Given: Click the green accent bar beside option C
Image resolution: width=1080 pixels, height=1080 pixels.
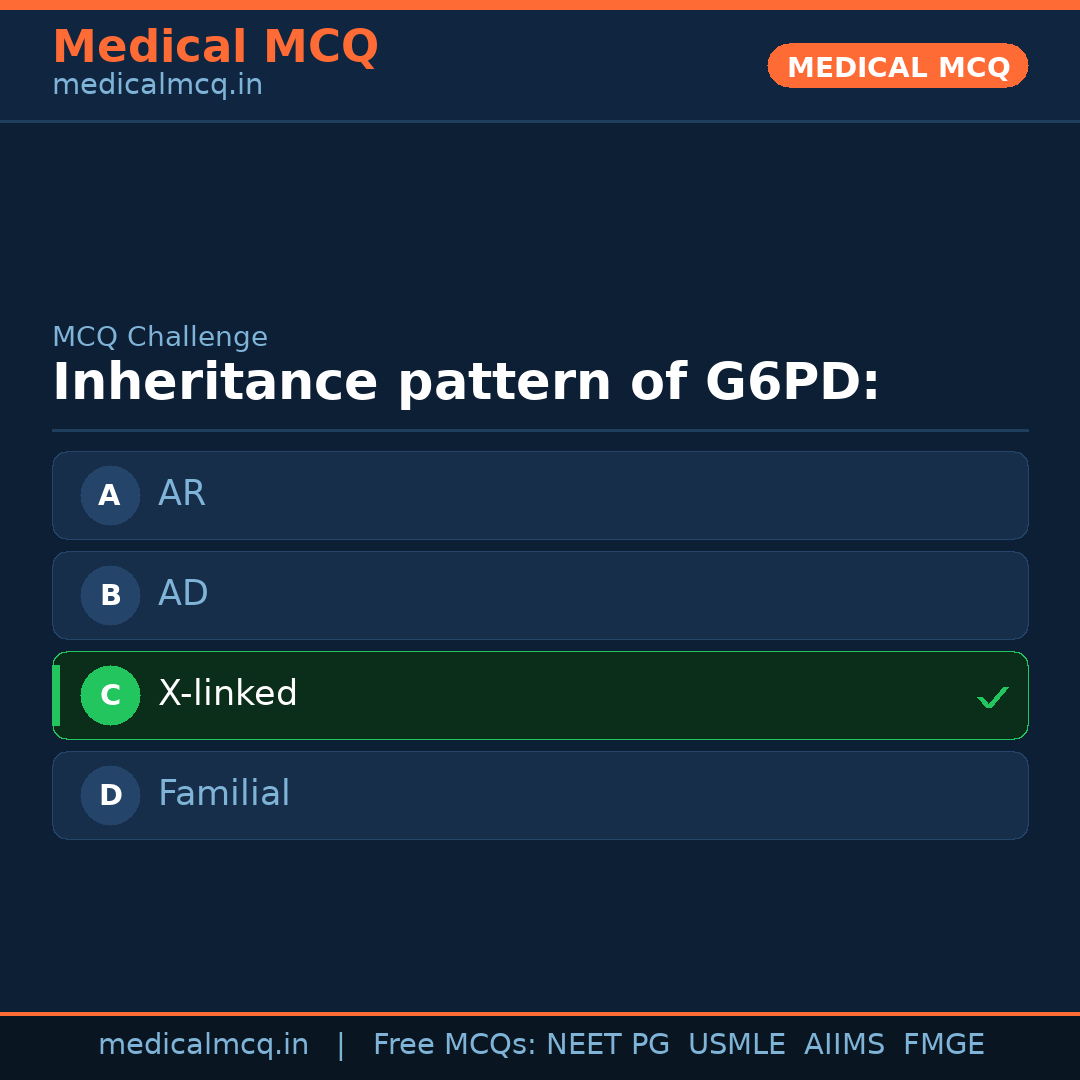Looking at the screenshot, I should click(56, 695).
